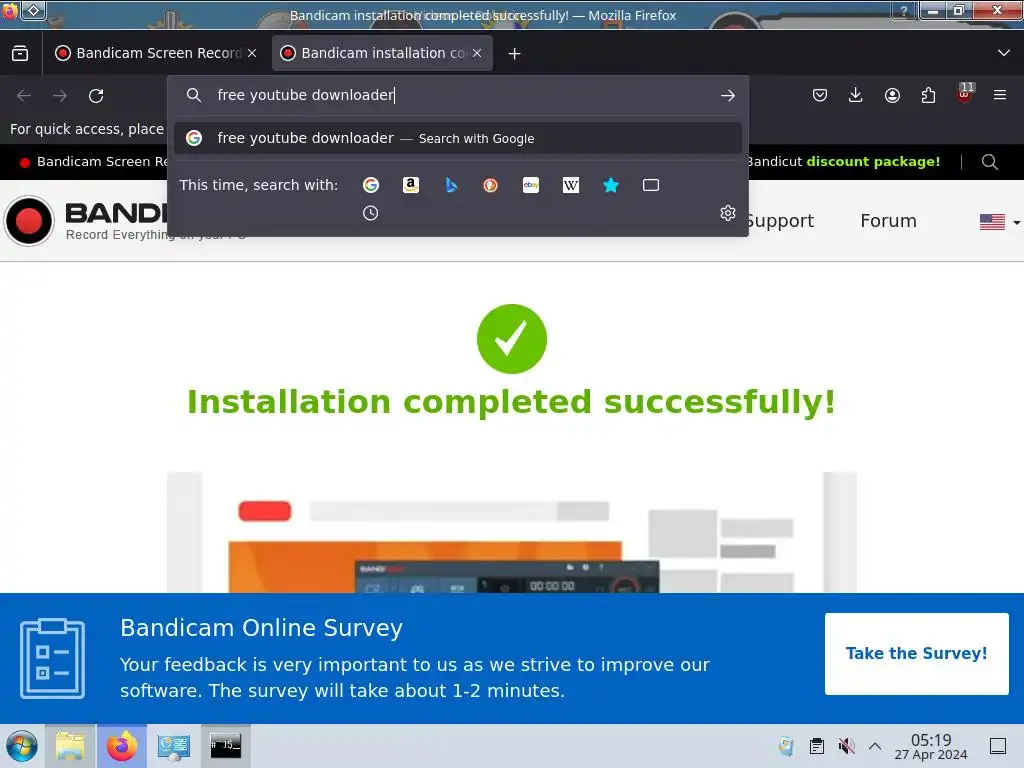Search with Google one-off engine icon
The image size is (1024, 768).
371,185
